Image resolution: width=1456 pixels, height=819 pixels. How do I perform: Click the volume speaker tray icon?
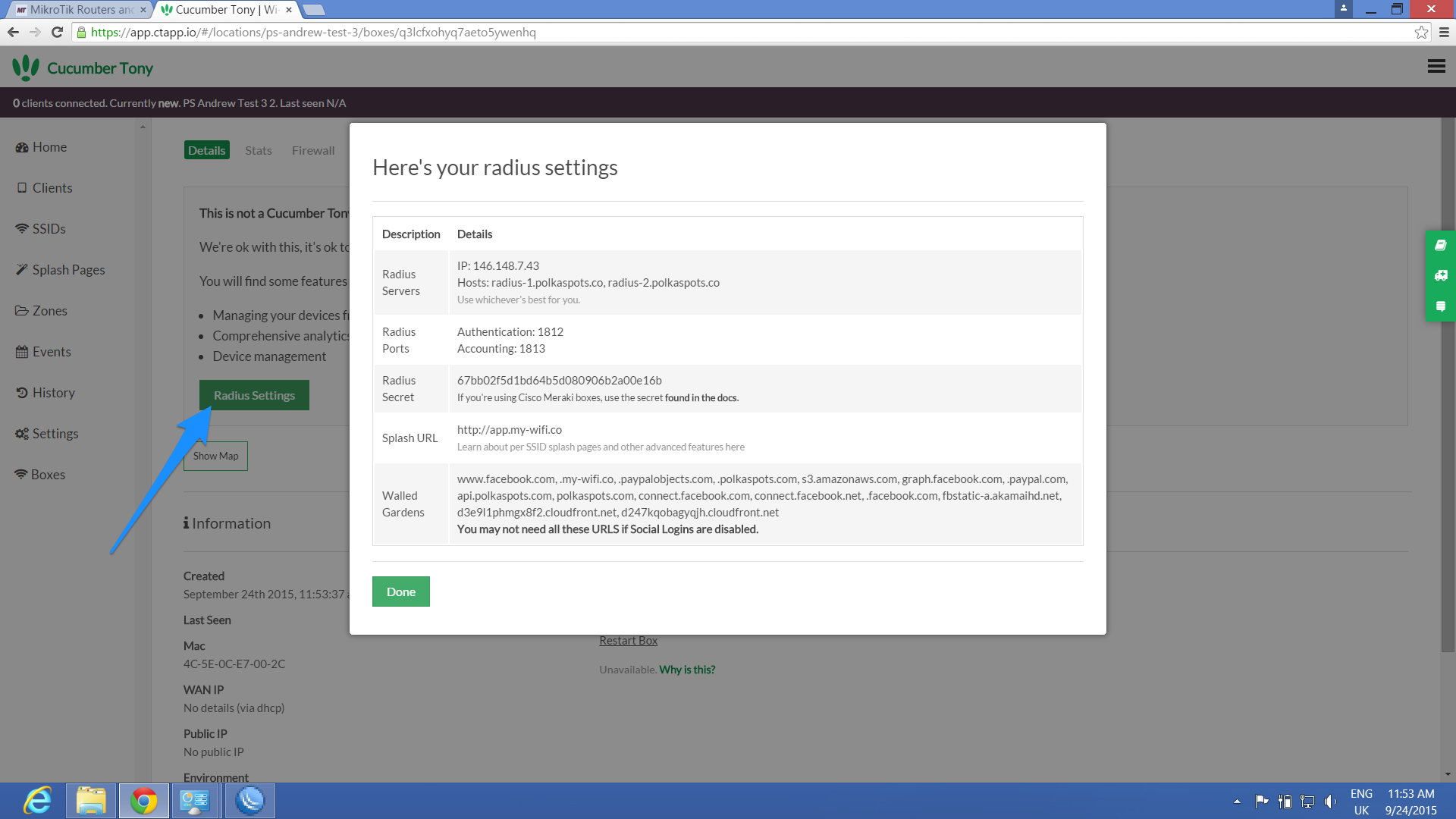point(1330,801)
